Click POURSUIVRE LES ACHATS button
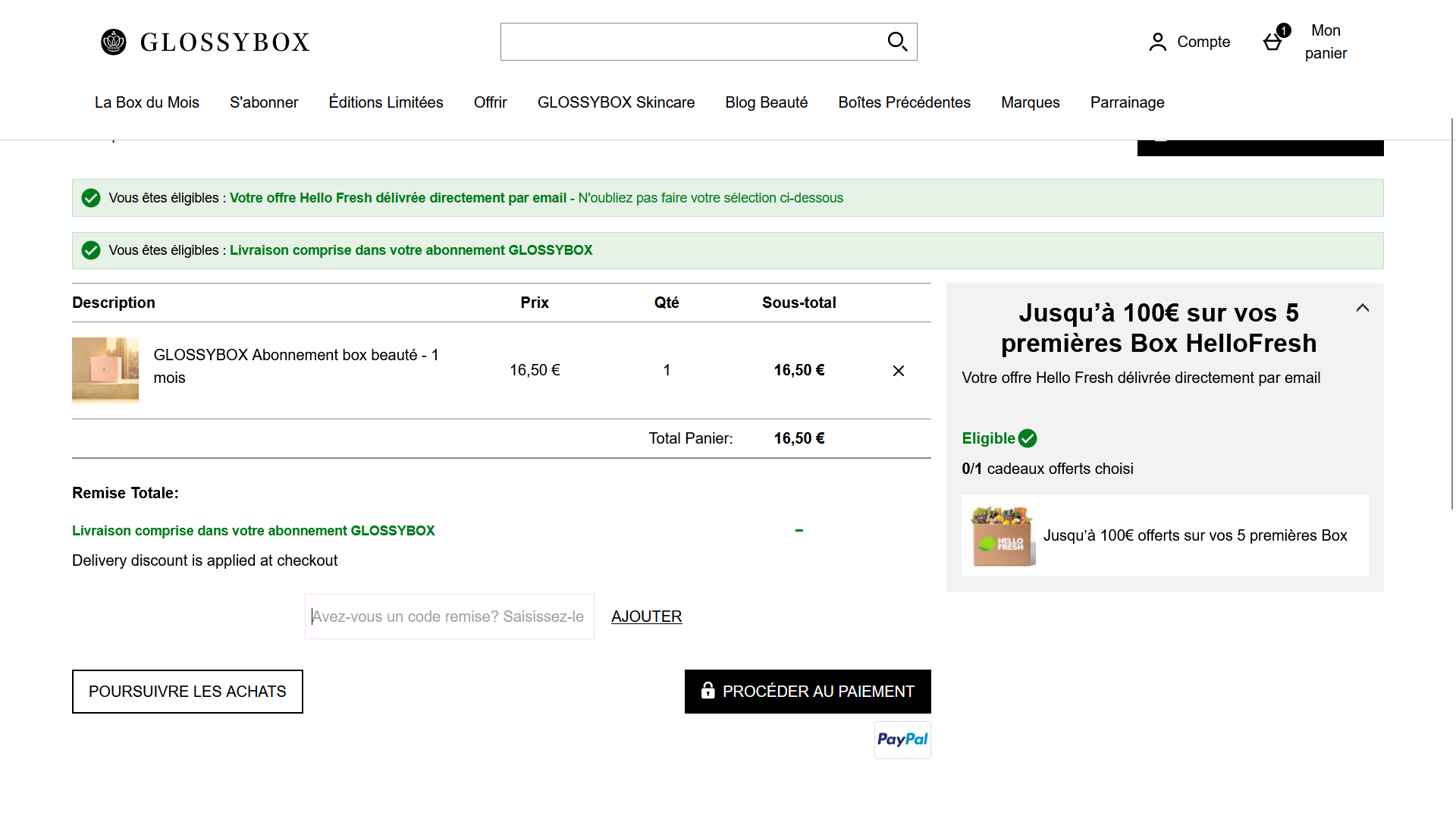This screenshot has height=819, width=1456. point(187,692)
